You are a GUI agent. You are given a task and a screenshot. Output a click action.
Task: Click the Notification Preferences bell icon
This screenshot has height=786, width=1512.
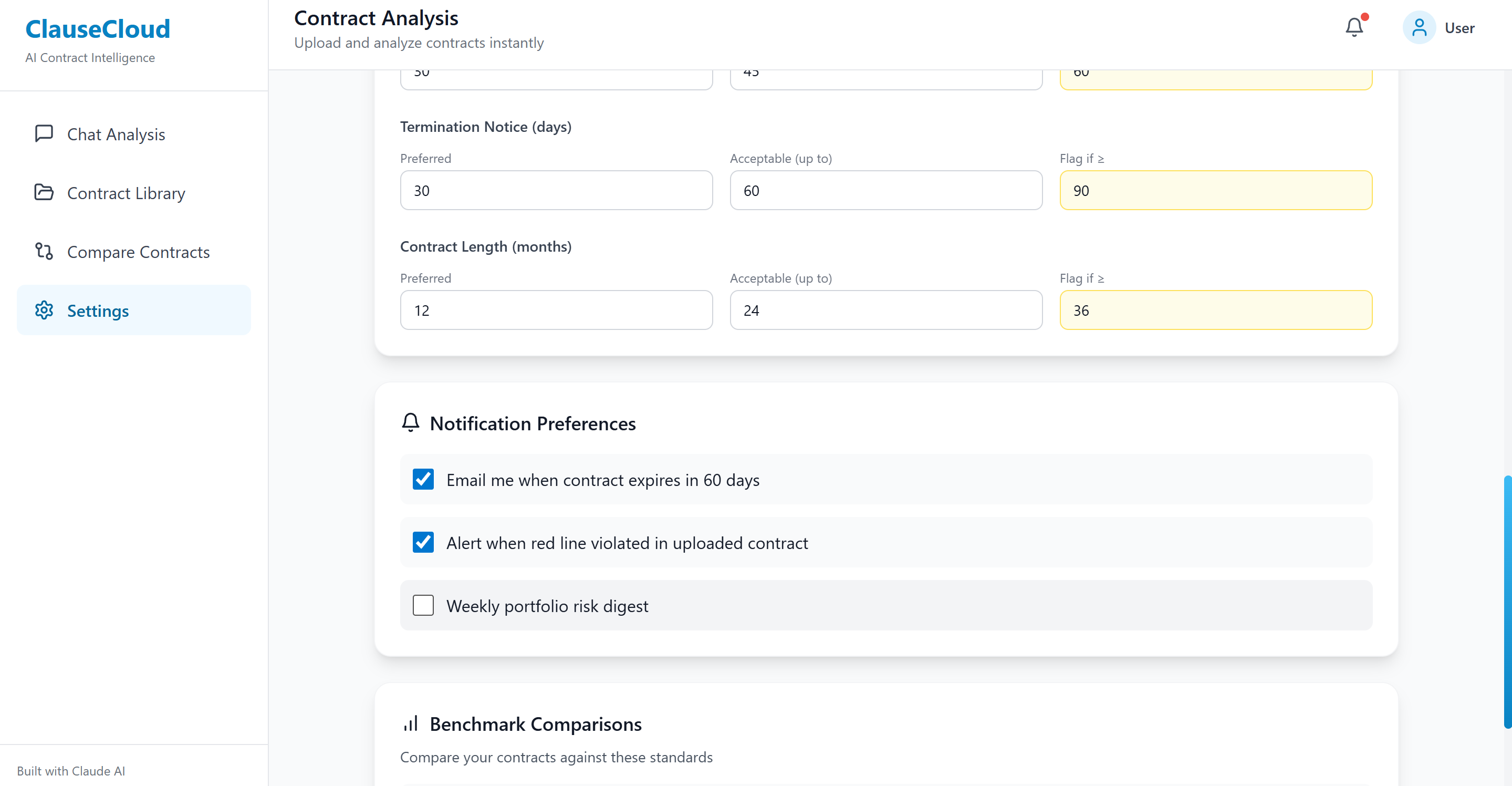pos(410,422)
